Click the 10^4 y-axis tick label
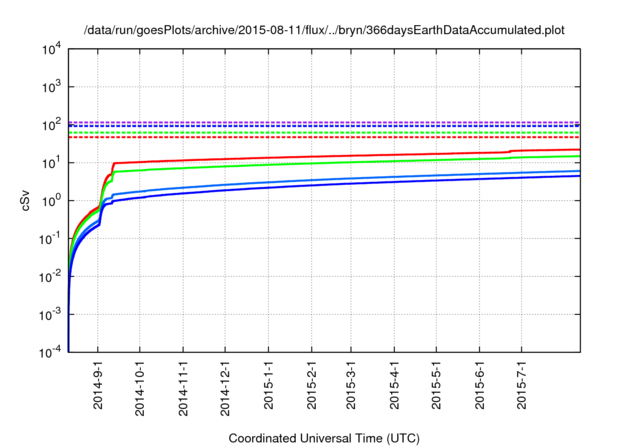The height and width of the screenshot is (448, 640). coord(52,49)
